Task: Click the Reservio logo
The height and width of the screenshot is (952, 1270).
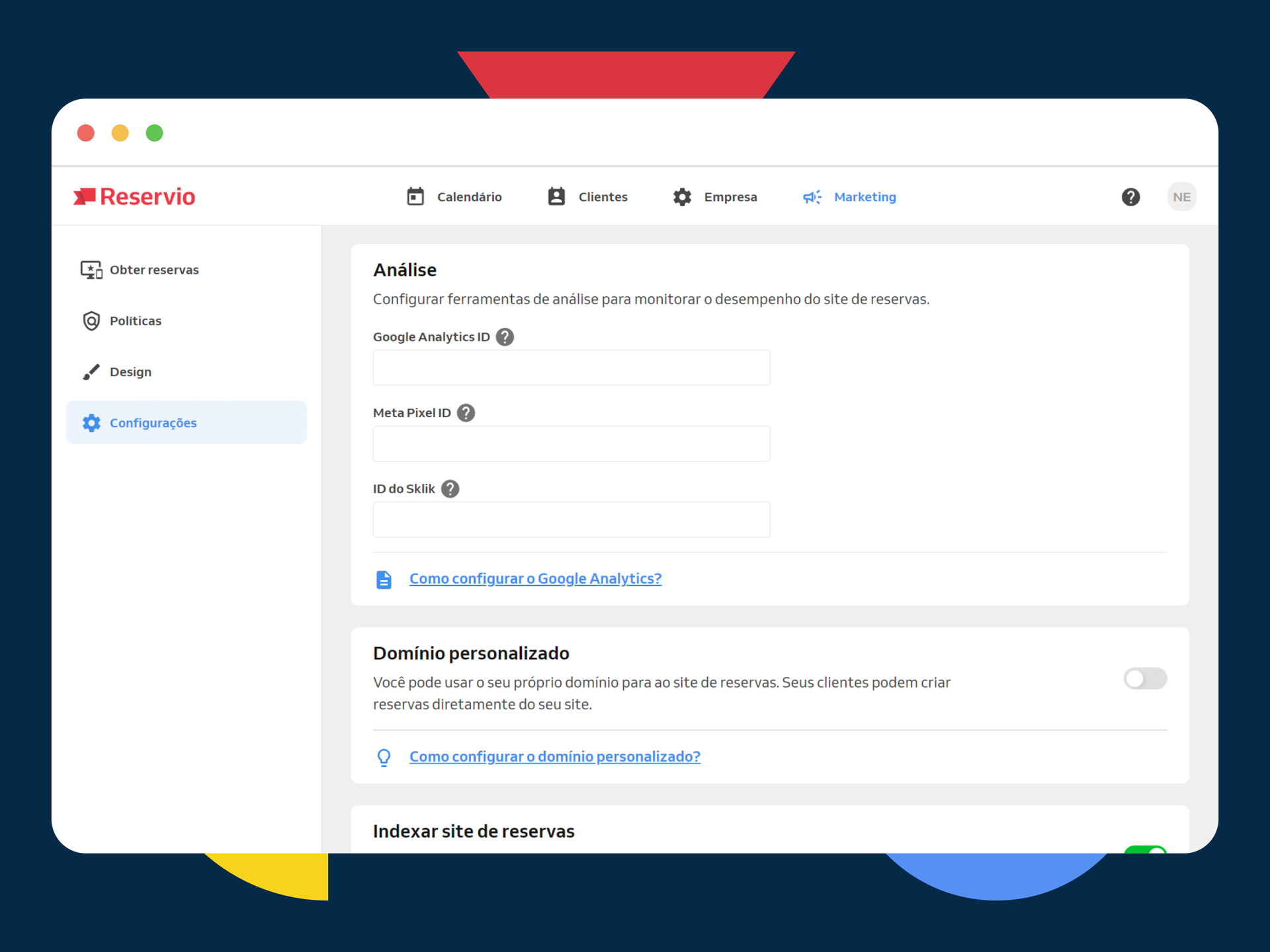Action: (134, 196)
